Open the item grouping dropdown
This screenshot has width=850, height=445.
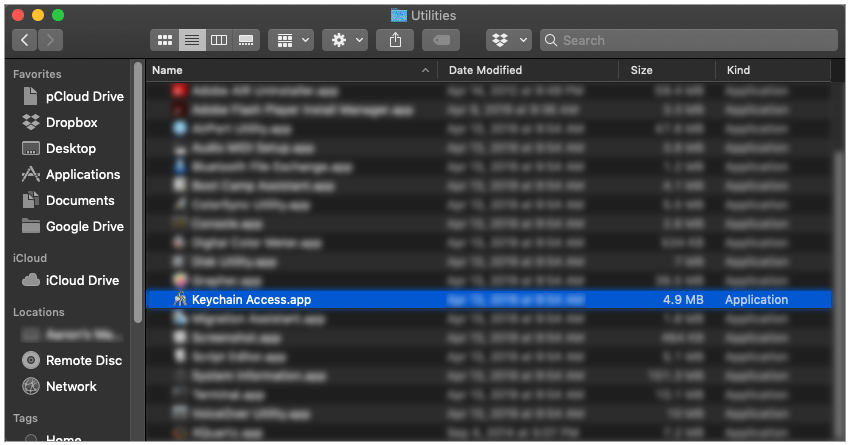[291, 40]
